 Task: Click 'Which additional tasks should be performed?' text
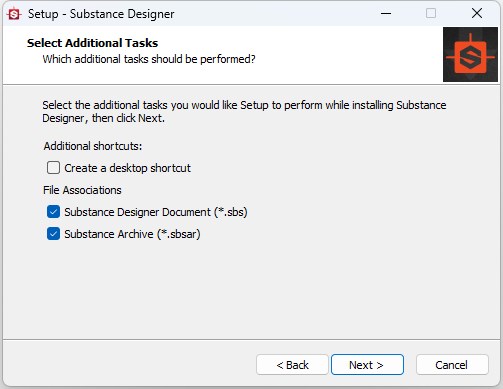149,59
